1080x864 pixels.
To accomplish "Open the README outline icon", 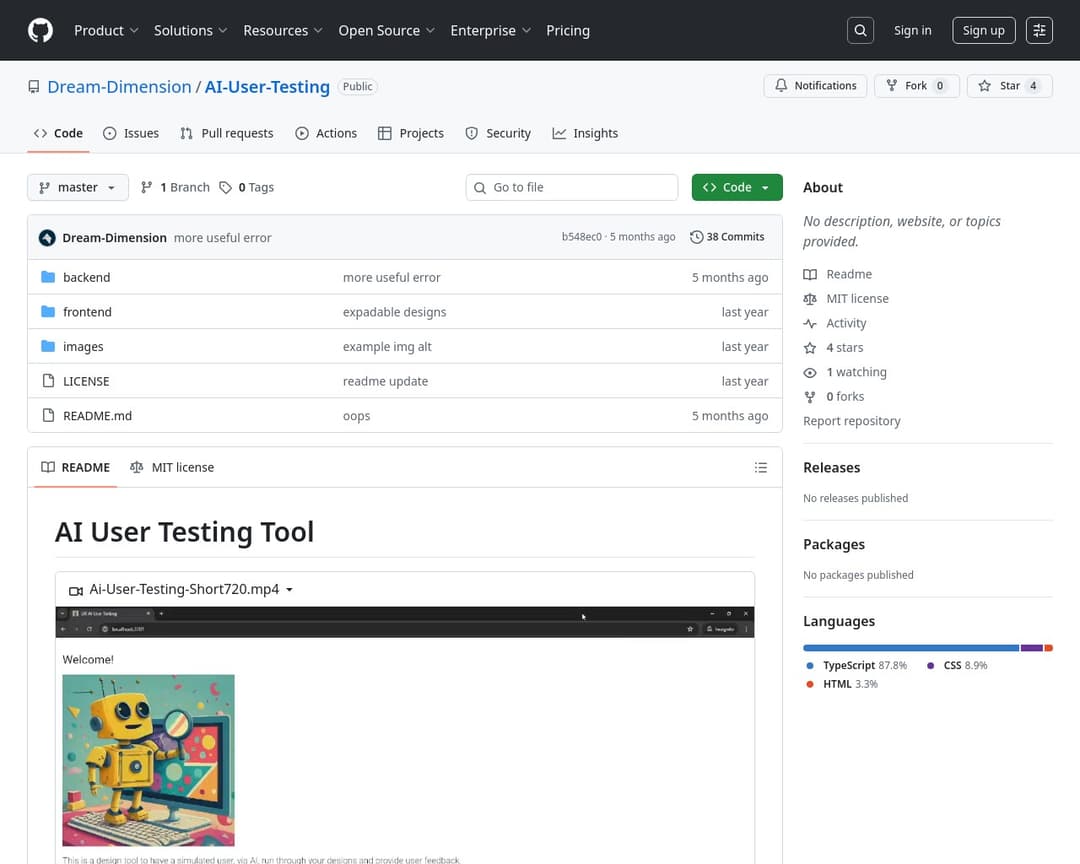I will (x=761, y=467).
